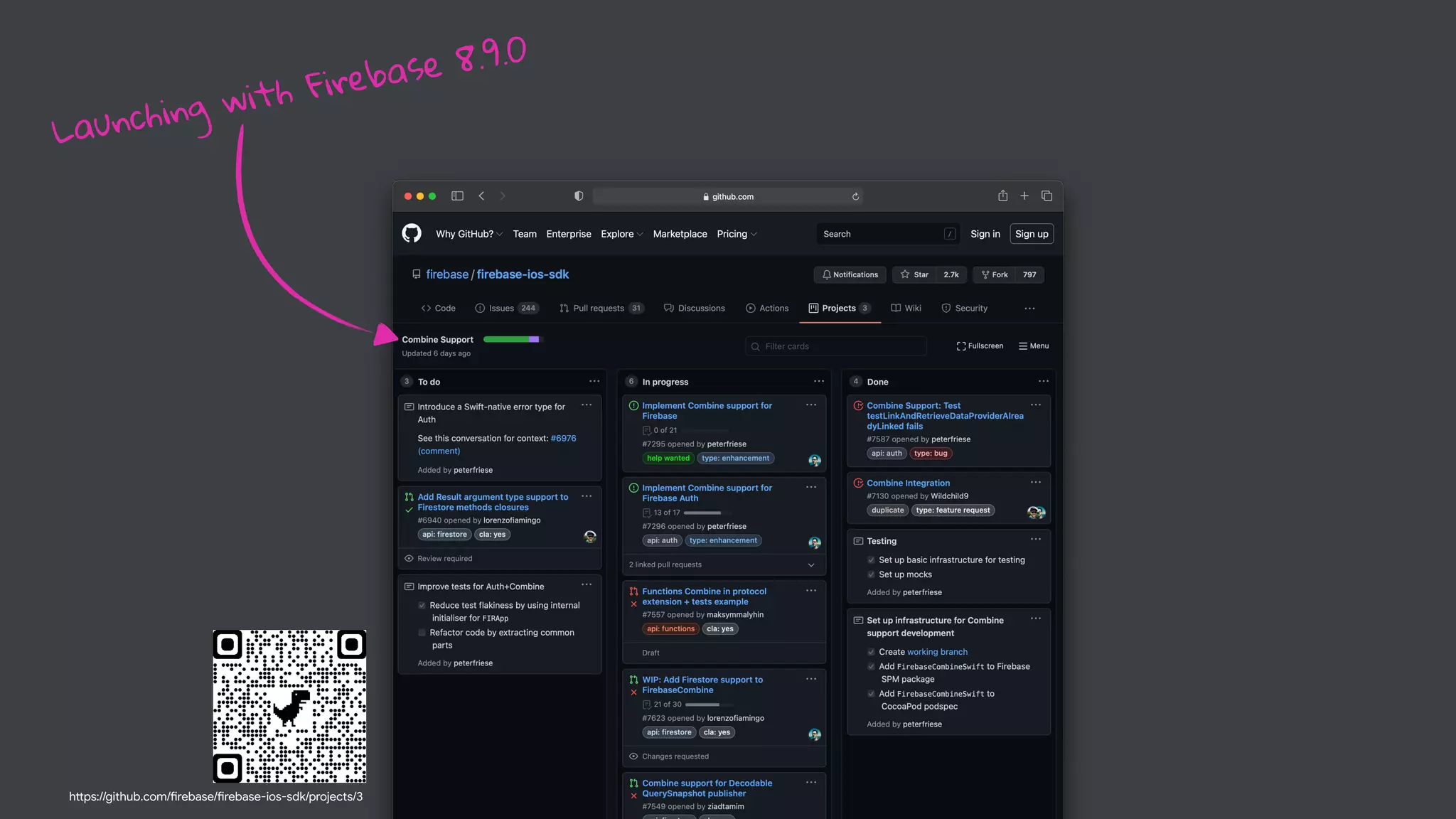Open options for Functions Combine card

point(811,590)
